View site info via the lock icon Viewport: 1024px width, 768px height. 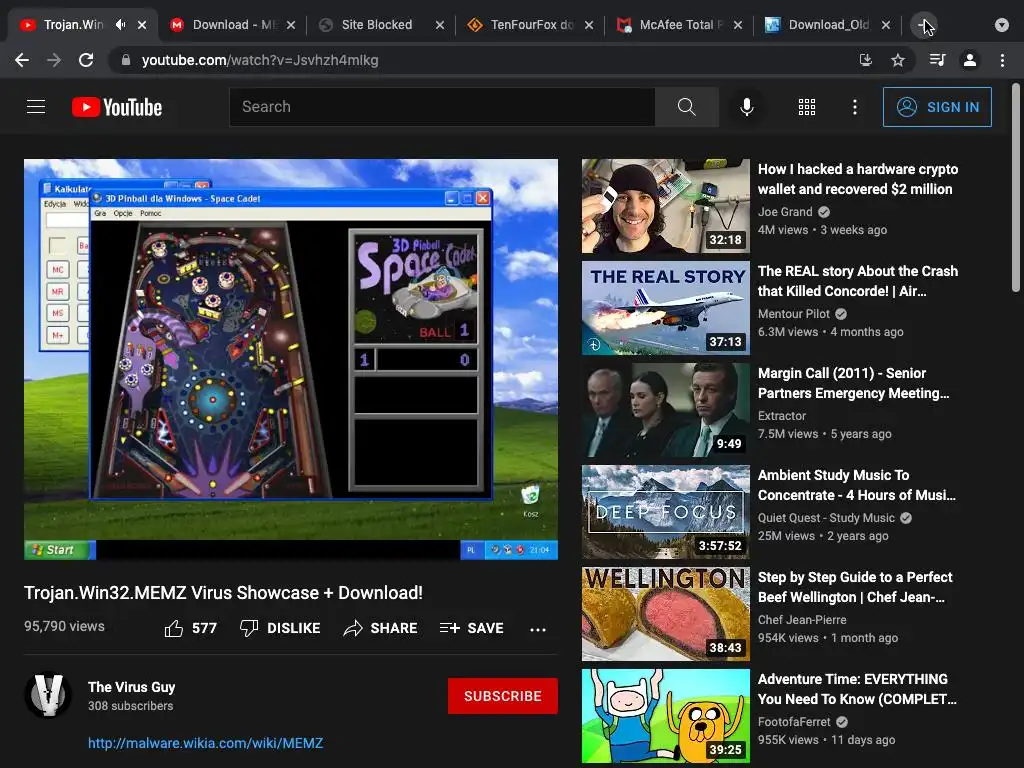pyautogui.click(x=126, y=60)
